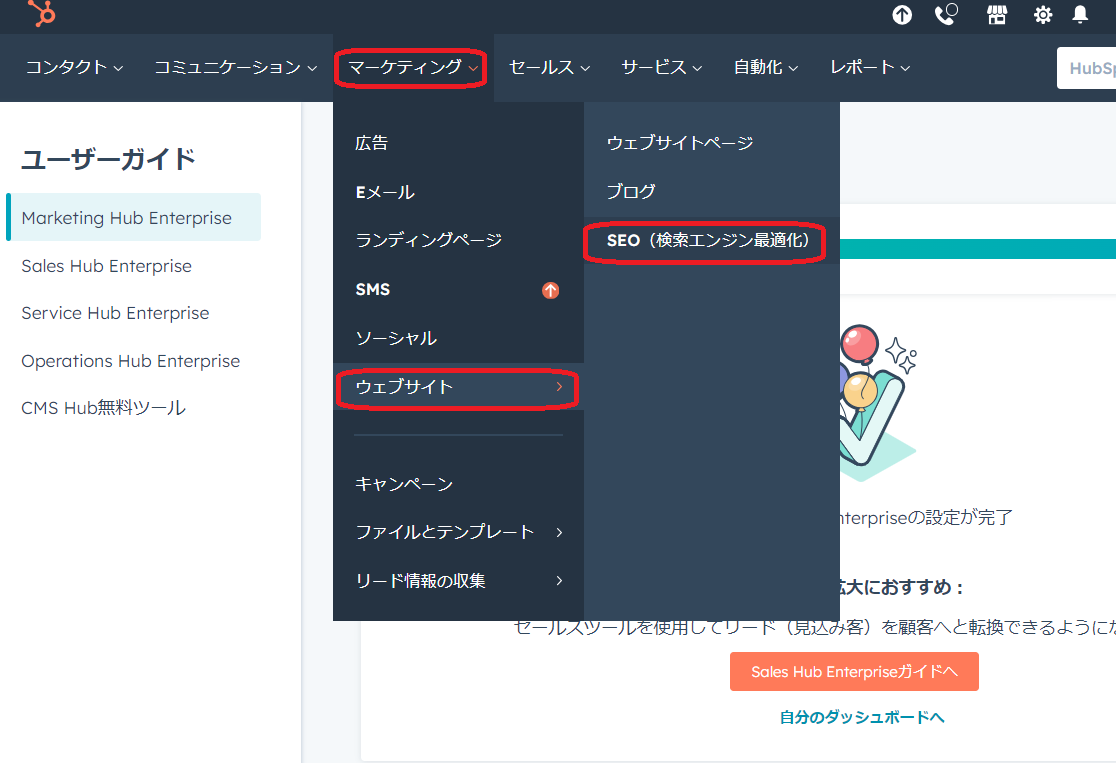Click the orange upgrade badge beside SMS
The height and width of the screenshot is (763, 1116).
pos(550,290)
